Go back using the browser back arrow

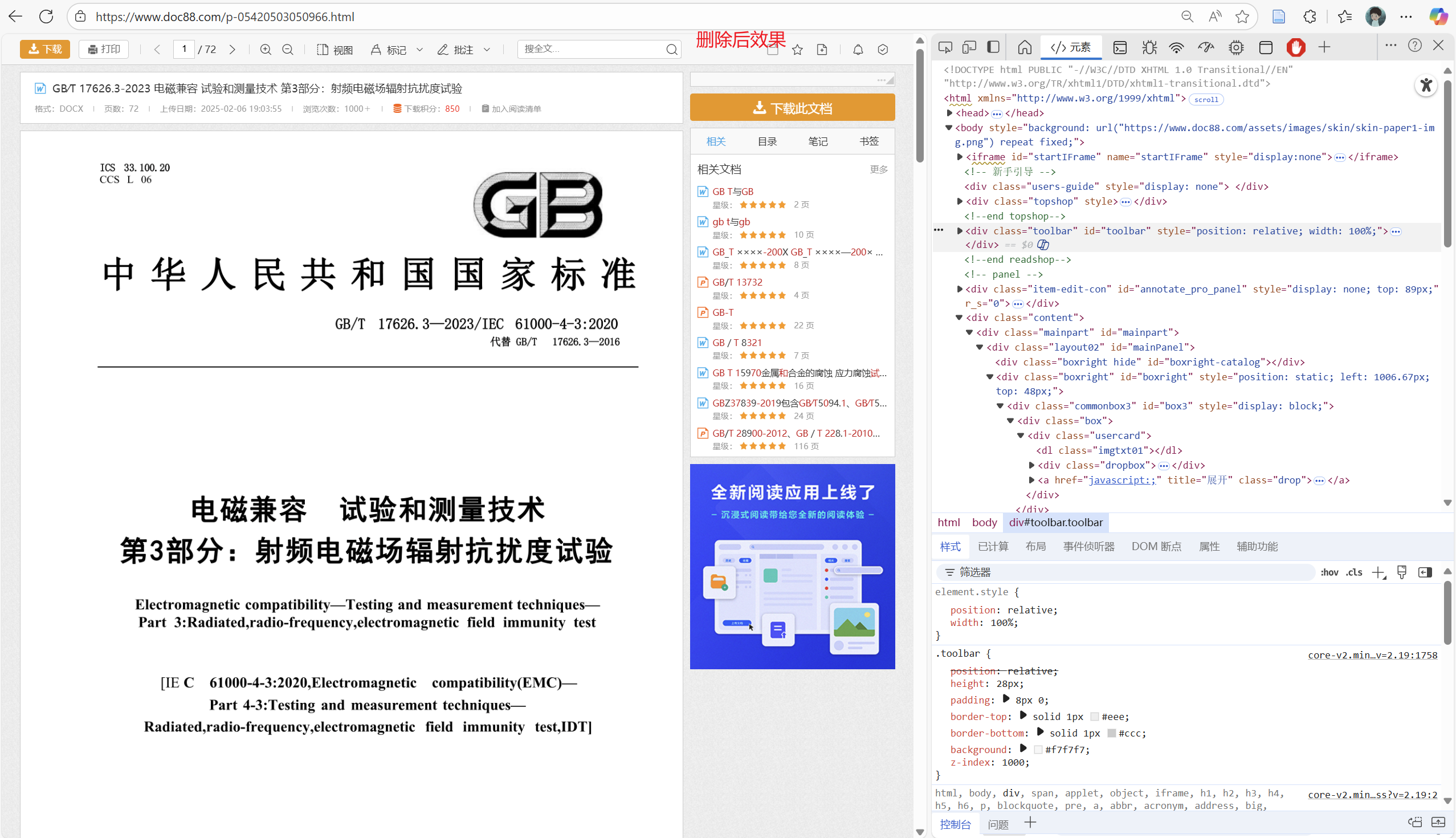(x=15, y=17)
